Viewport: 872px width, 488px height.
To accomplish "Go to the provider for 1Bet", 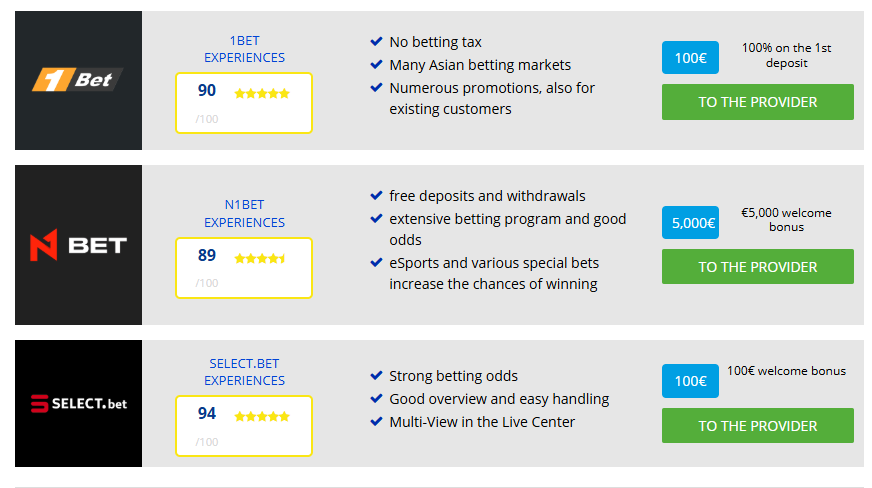I will 757,102.
